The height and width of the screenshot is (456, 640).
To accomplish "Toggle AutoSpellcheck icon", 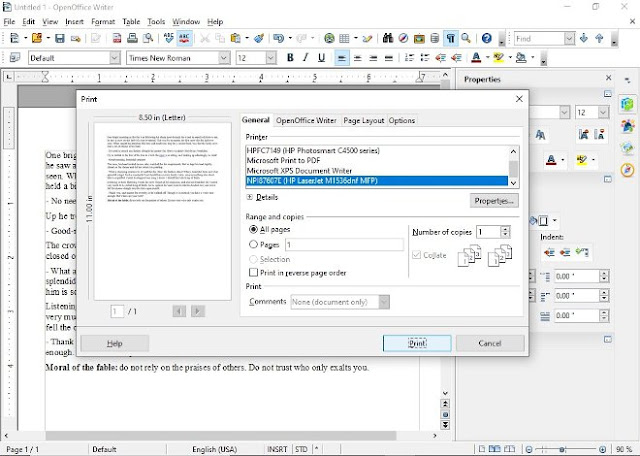I will tap(184, 39).
